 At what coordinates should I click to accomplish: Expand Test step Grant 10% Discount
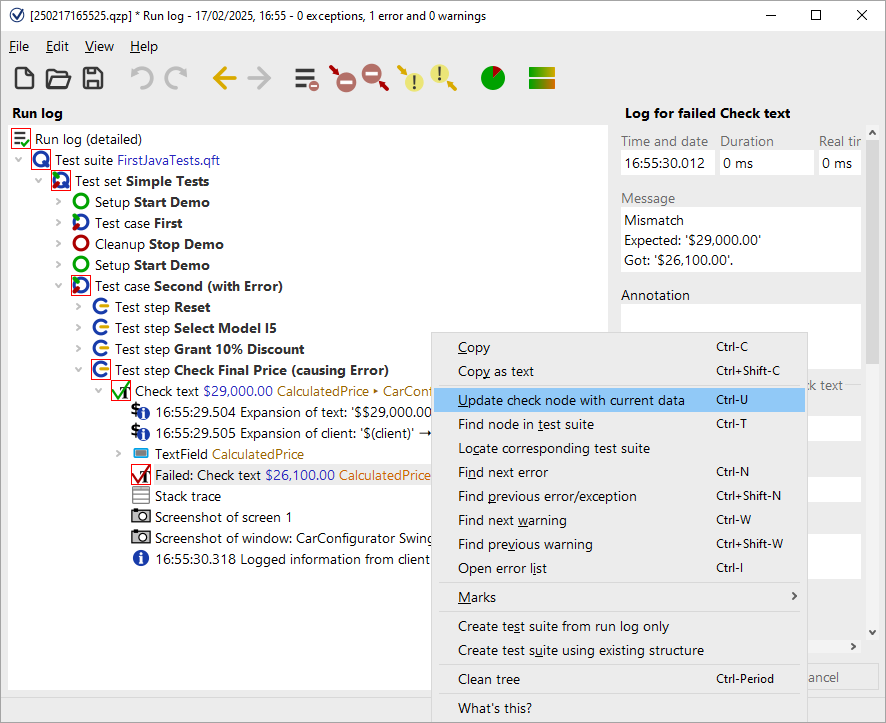click(x=79, y=349)
